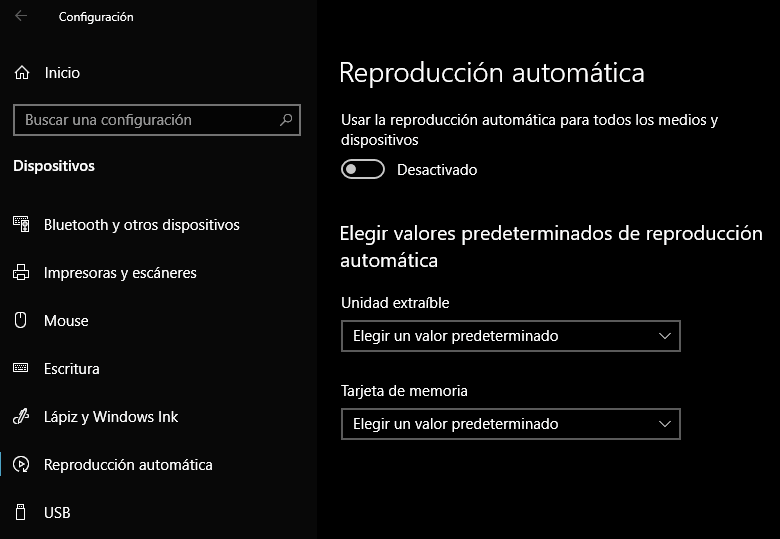Open the Tarjeta de memoria dropdown

tap(510, 424)
